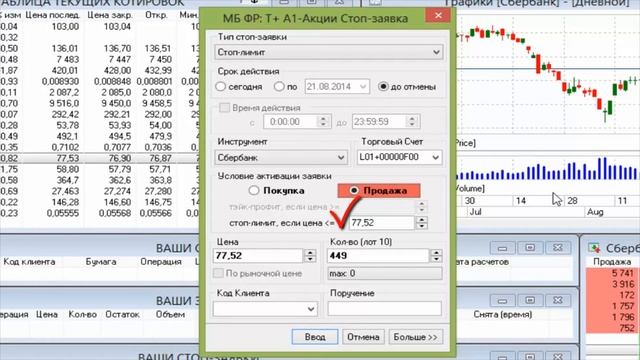The width and height of the screenshot is (640, 360).
Task: Click the 'Продажа' column in order book
Action: [x=612, y=262]
